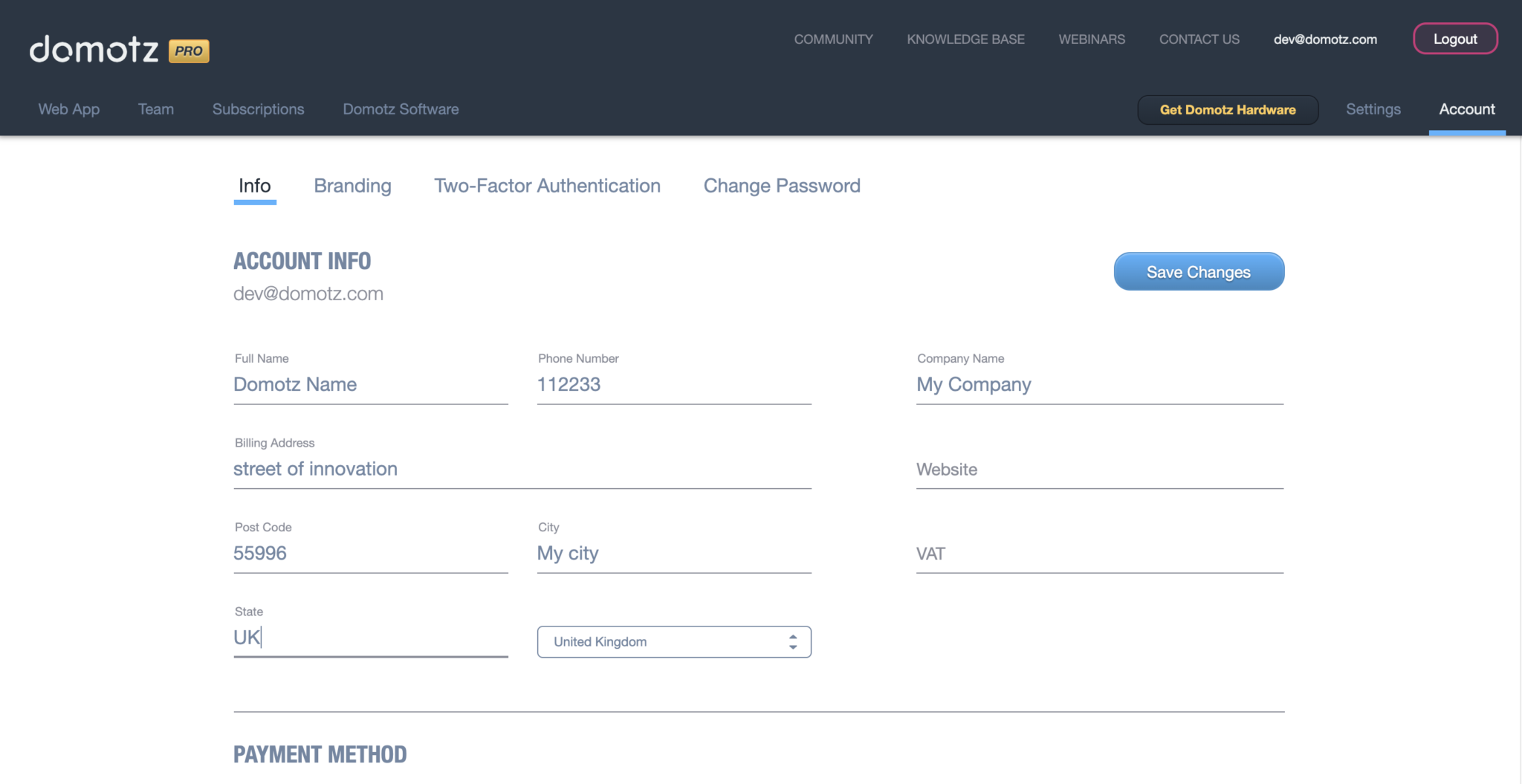This screenshot has height=784, width=1522.
Task: Click the Save Changes button
Action: point(1199,272)
